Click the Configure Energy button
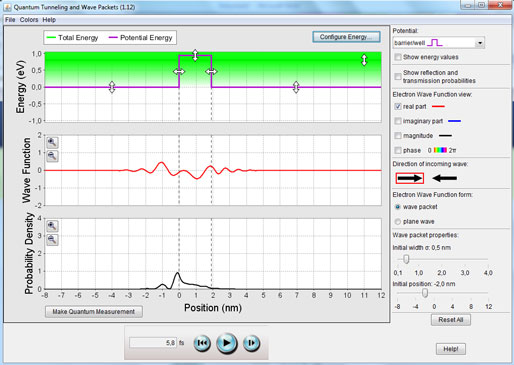The height and width of the screenshot is (365, 514). (x=346, y=37)
